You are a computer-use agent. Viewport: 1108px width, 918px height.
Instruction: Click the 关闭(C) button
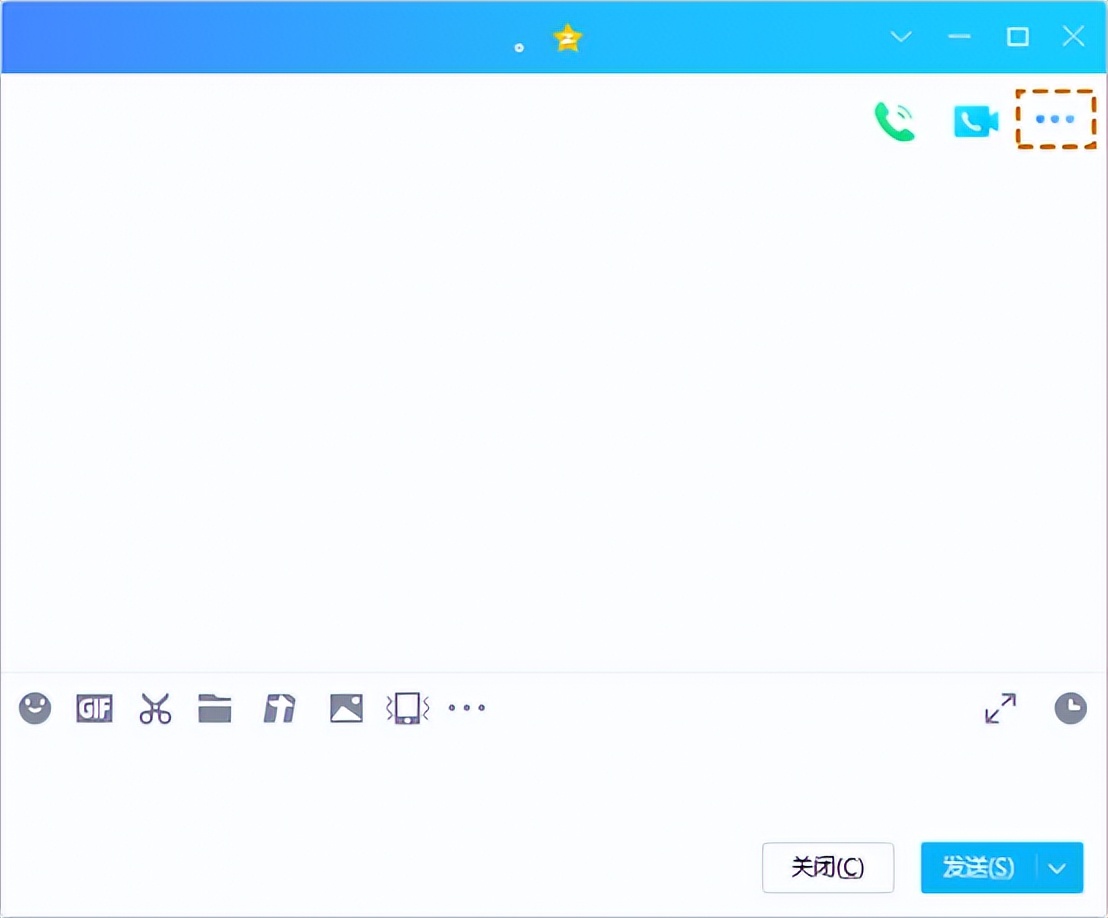tap(828, 867)
